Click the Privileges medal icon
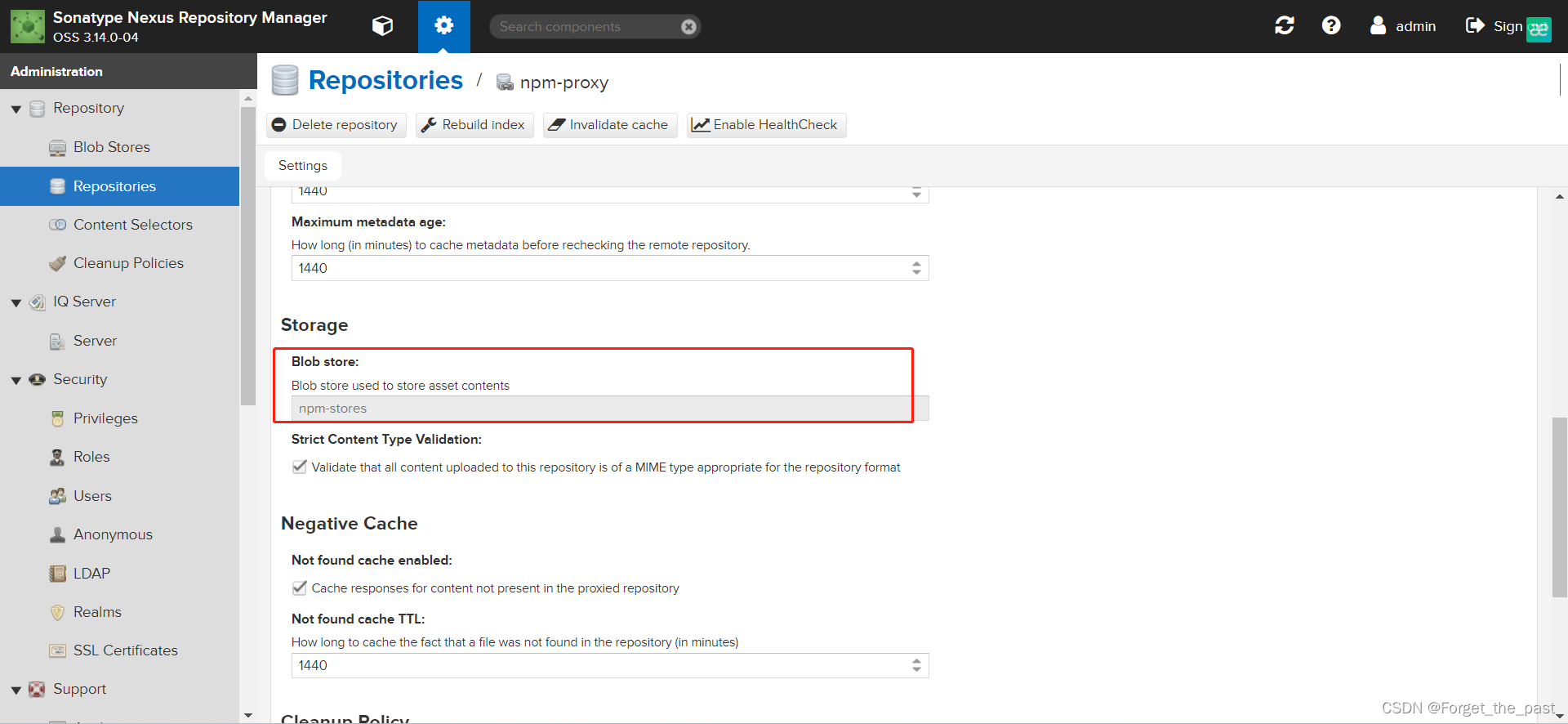Viewport: 1568px width, 724px height. click(57, 418)
